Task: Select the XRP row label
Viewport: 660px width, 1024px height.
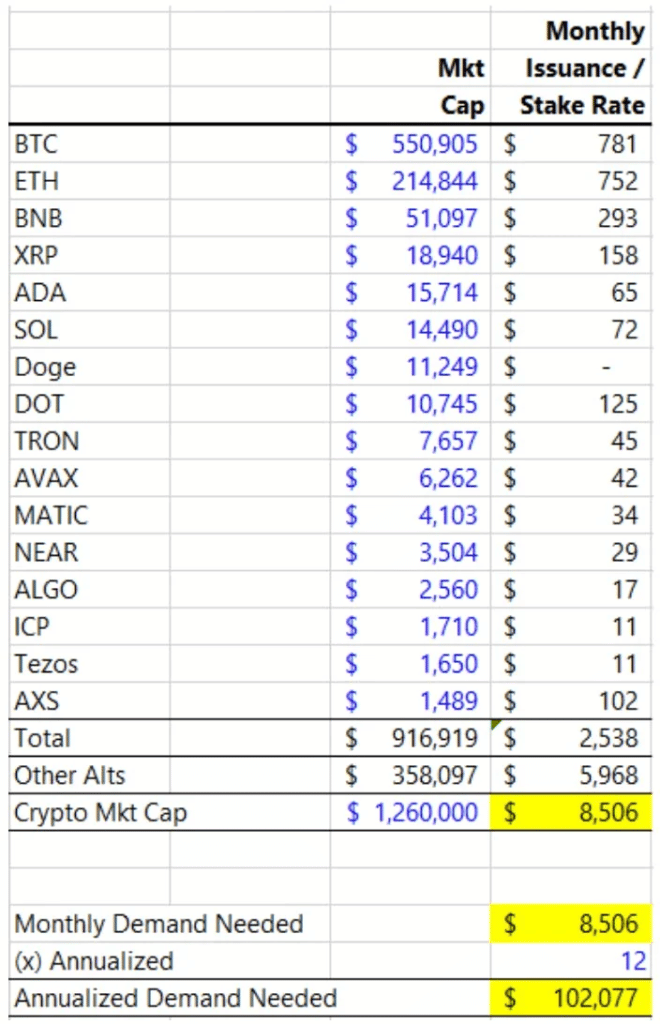Action: pos(36,255)
